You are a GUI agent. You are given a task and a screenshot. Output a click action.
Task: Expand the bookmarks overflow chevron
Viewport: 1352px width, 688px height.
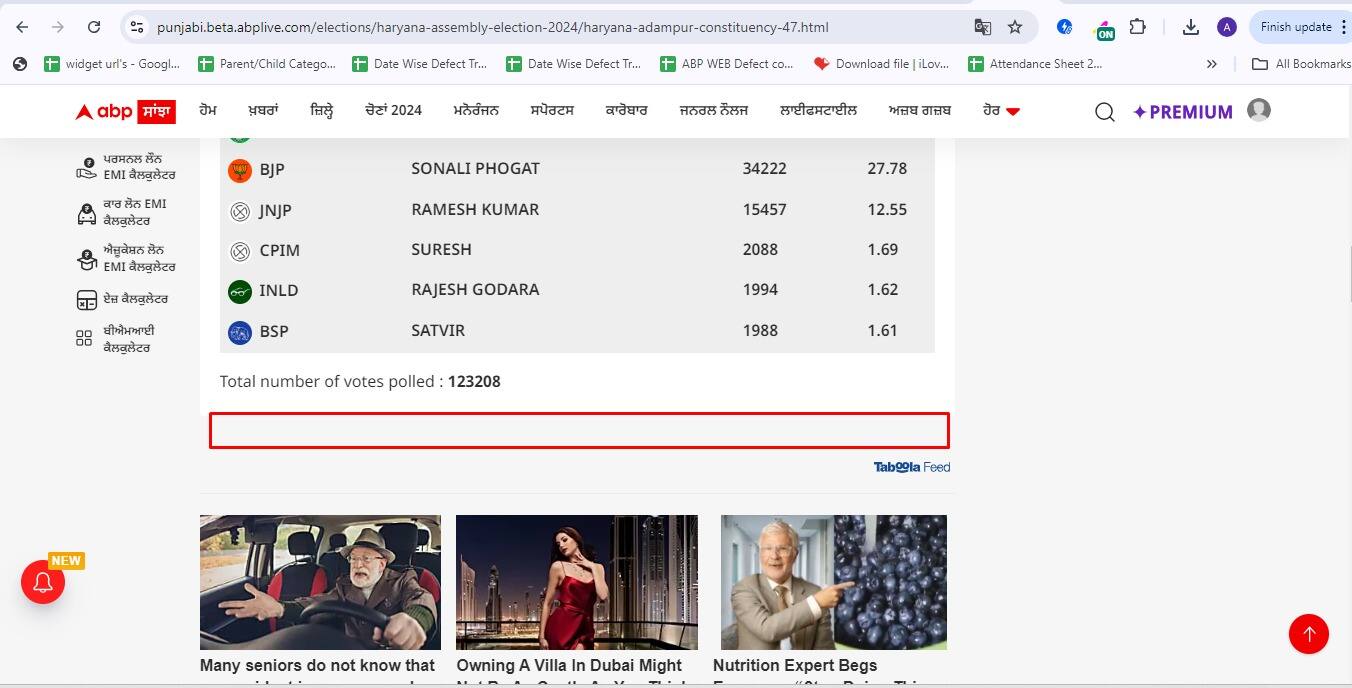[x=1211, y=64]
